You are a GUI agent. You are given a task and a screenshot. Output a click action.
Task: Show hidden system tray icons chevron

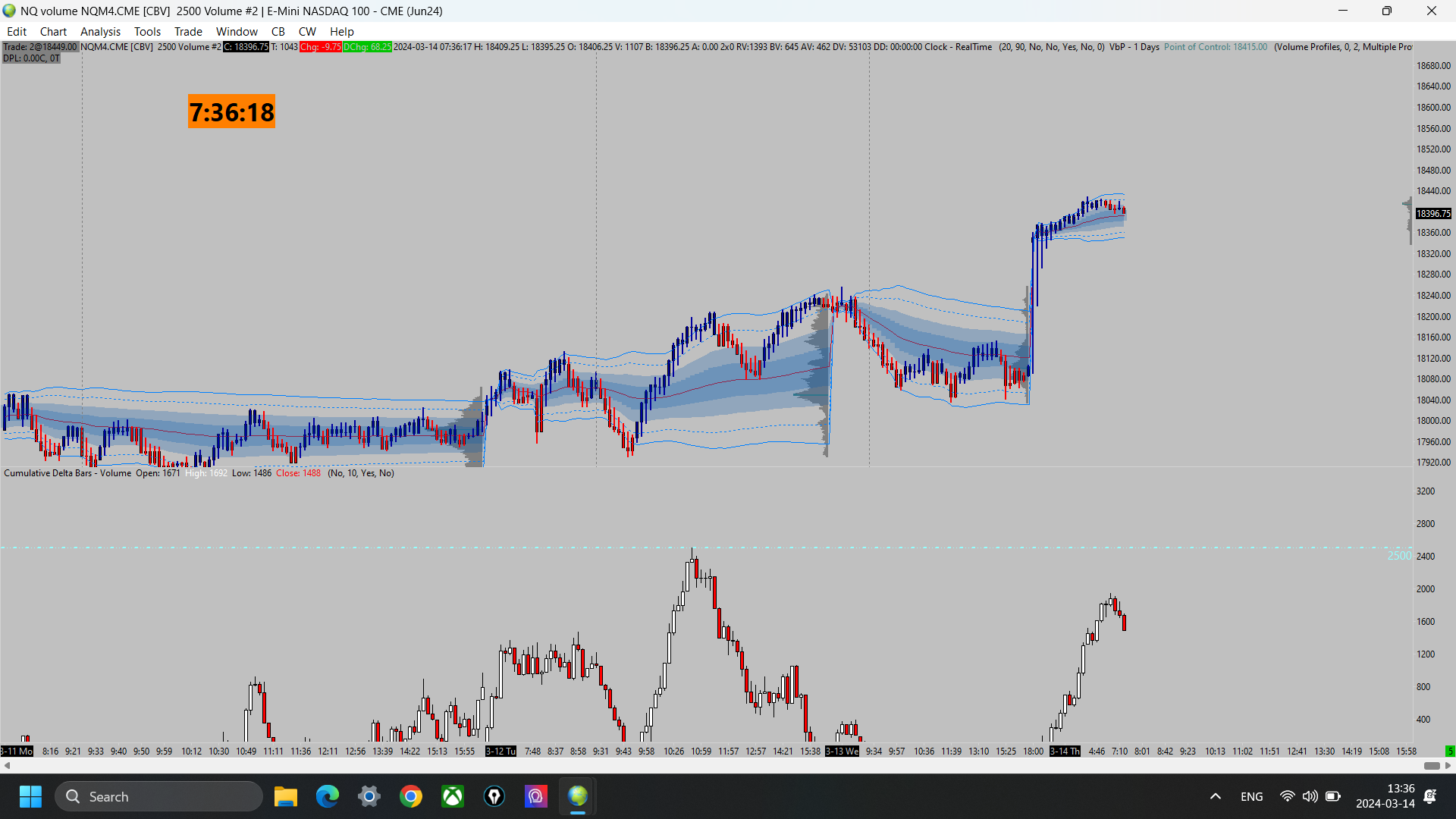1216,796
